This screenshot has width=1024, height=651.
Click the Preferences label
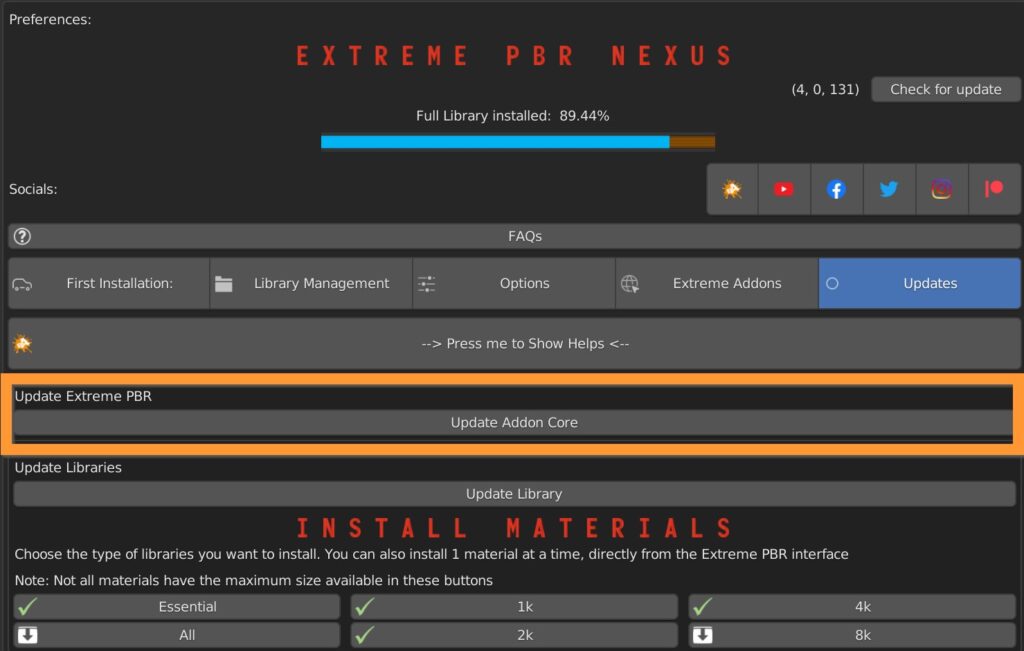pyautogui.click(x=50, y=20)
